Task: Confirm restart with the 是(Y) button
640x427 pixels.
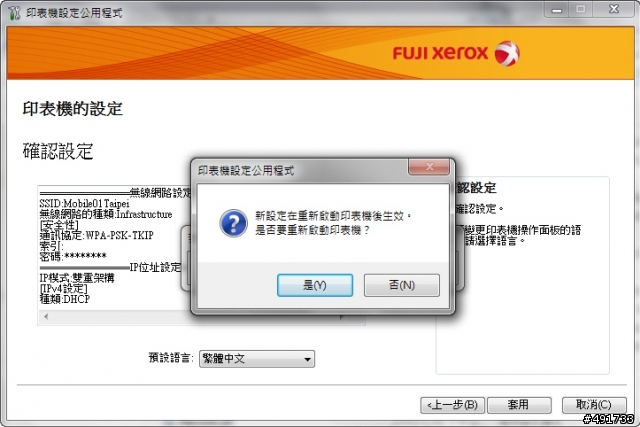Action: [x=315, y=285]
